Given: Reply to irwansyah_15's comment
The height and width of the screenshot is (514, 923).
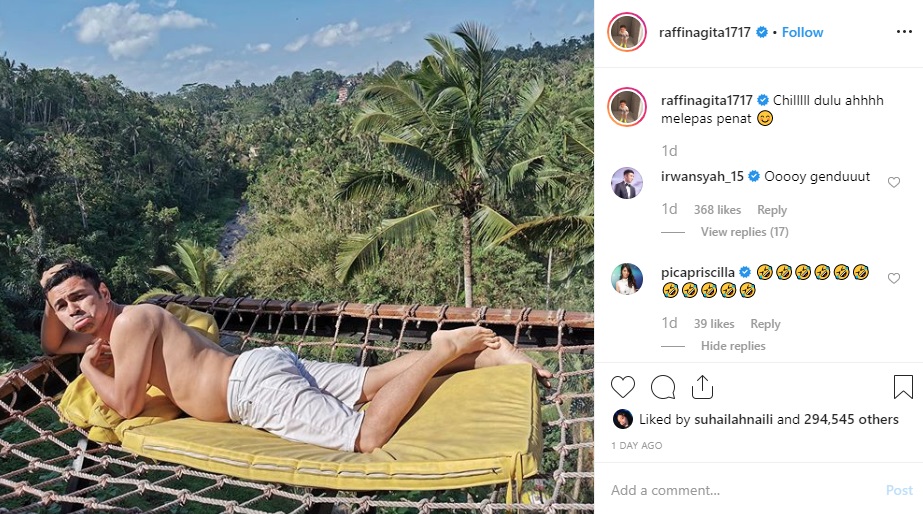Looking at the screenshot, I should (771, 210).
